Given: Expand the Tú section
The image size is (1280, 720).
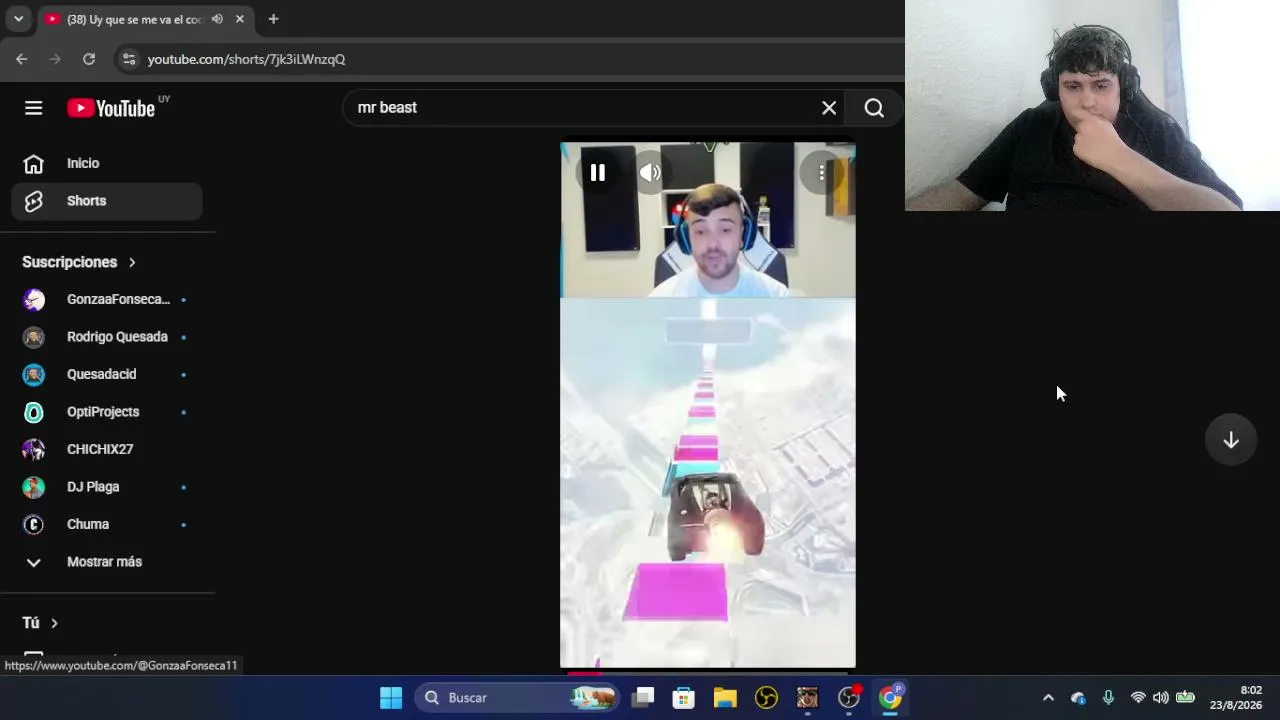Looking at the screenshot, I should click(40, 623).
